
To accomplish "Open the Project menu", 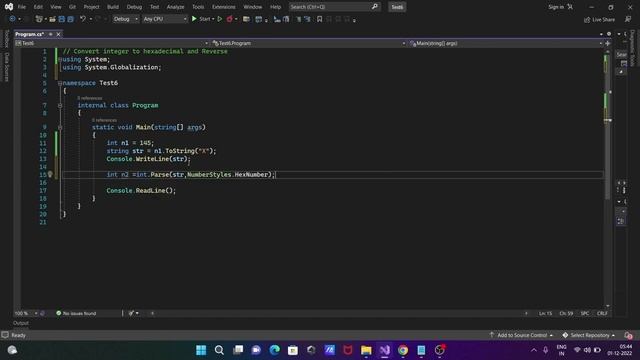I will 91,7.
